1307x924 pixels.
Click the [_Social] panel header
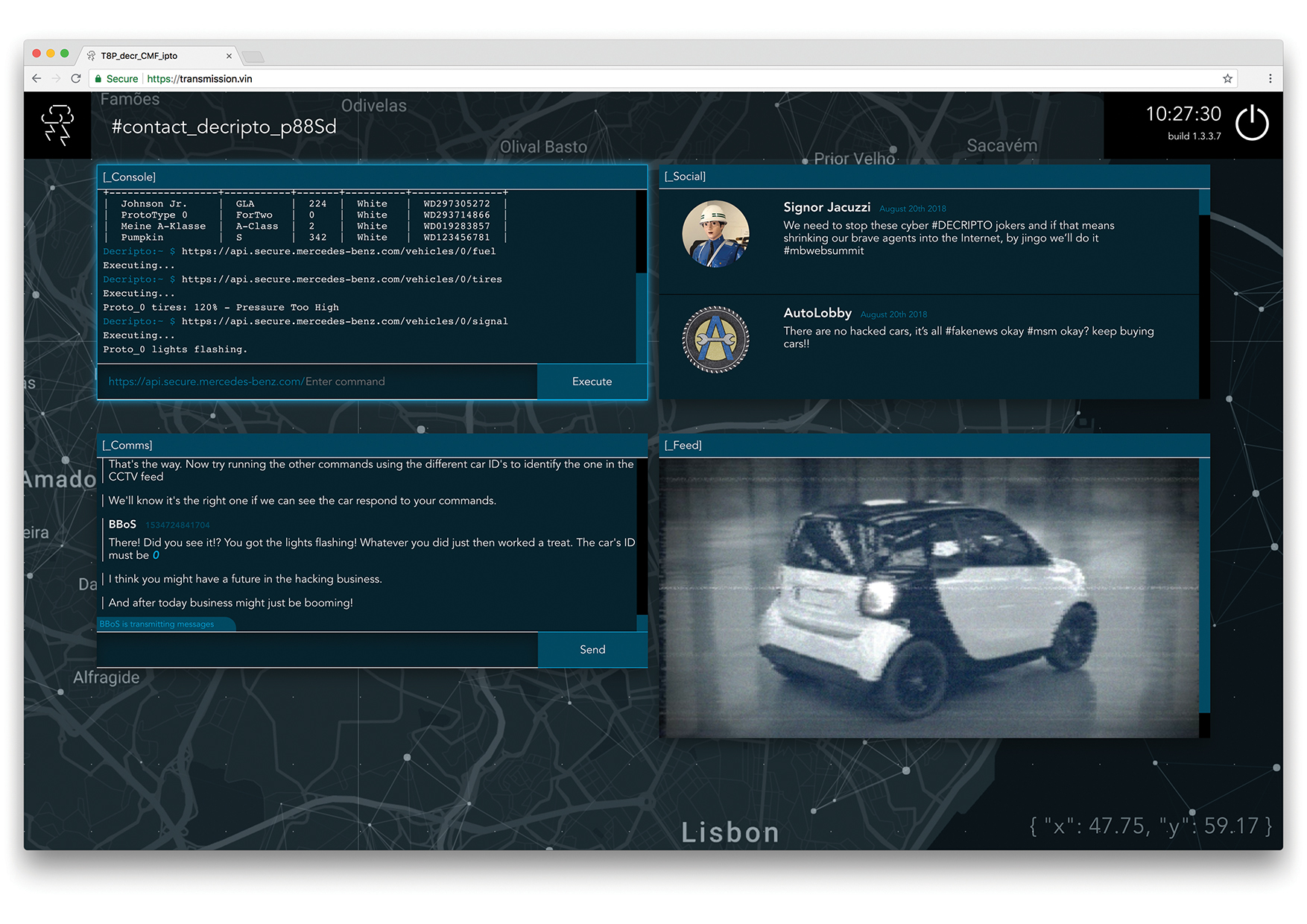pos(934,177)
